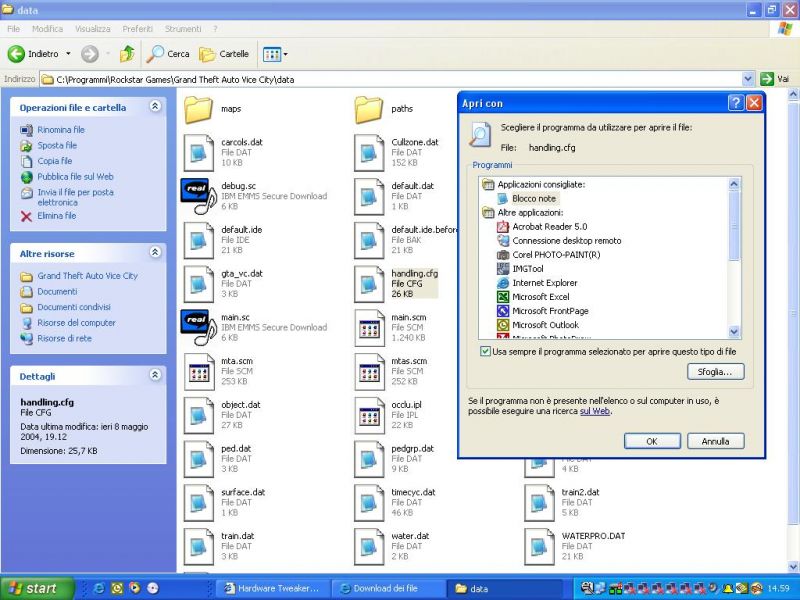Select the debug.sc RealPlayer file icon
Screen dimensions: 800x600
tap(198, 196)
